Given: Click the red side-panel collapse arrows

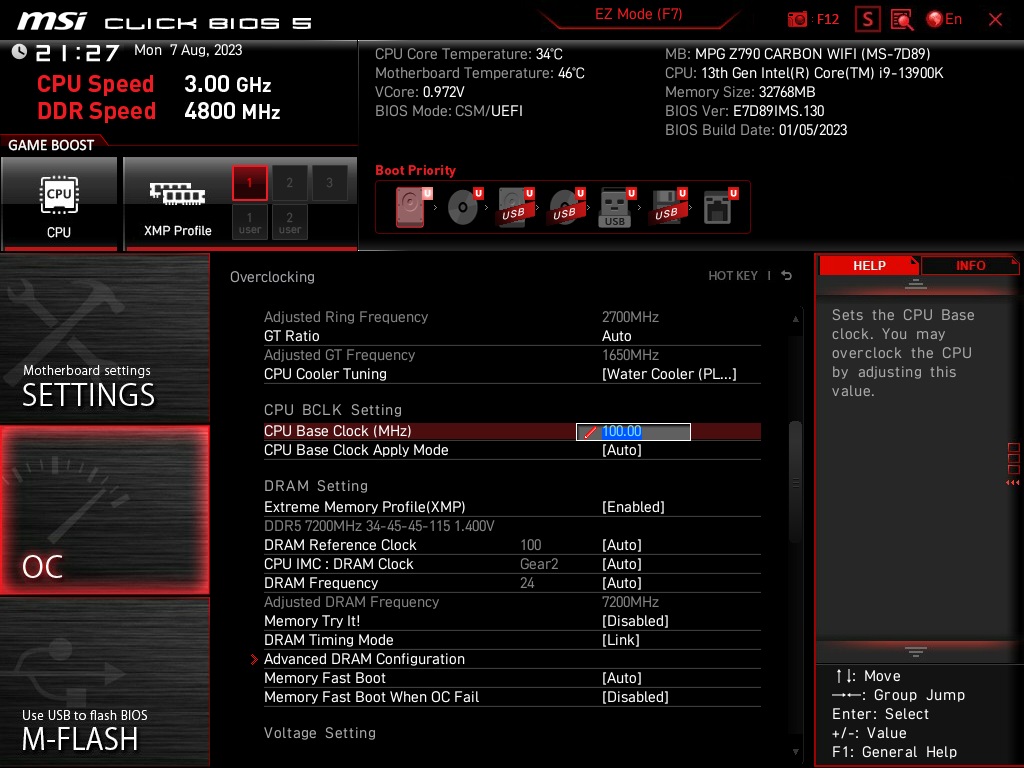Looking at the screenshot, I should tap(1013, 483).
